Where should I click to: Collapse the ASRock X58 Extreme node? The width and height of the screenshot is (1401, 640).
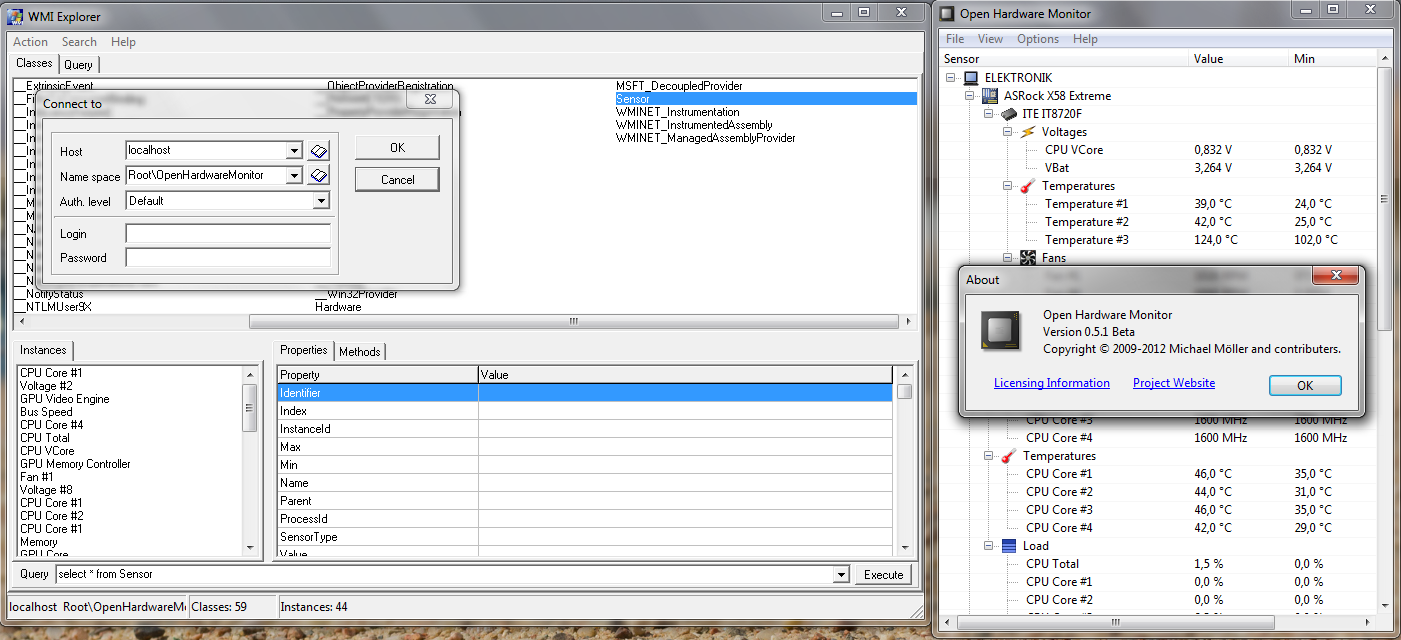[970, 96]
